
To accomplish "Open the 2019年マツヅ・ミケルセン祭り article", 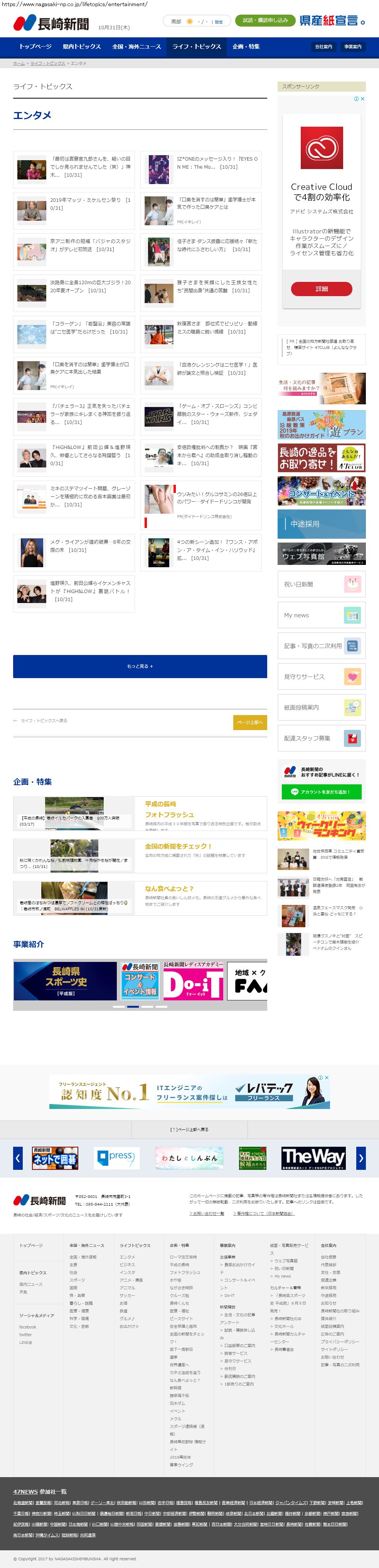I will [74, 211].
